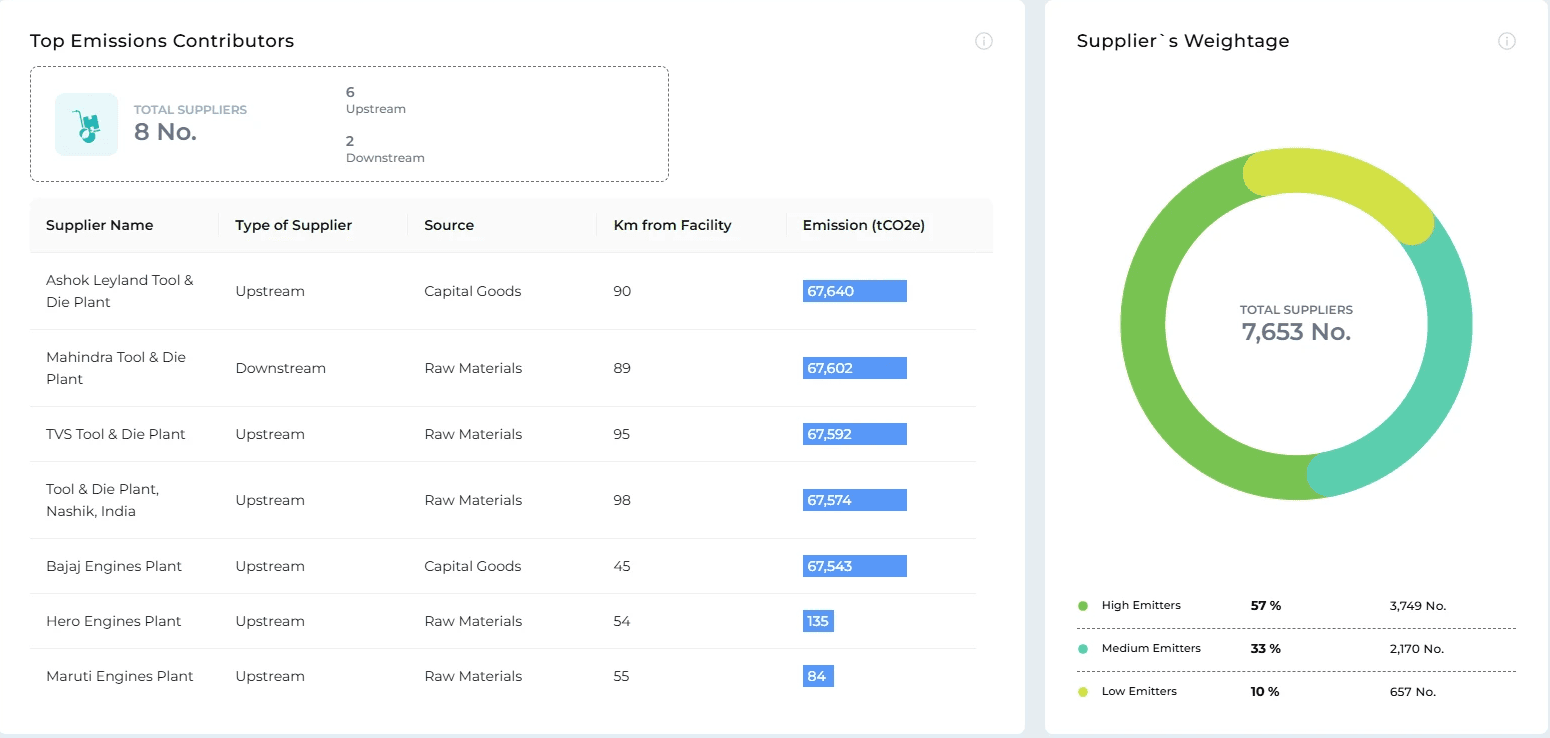
Task: Select the Bajaj Engines Plant row
Action: click(x=114, y=566)
